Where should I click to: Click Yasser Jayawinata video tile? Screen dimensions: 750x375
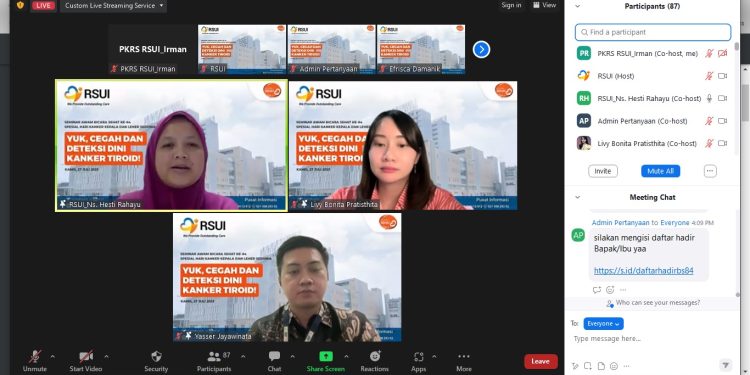(287, 277)
